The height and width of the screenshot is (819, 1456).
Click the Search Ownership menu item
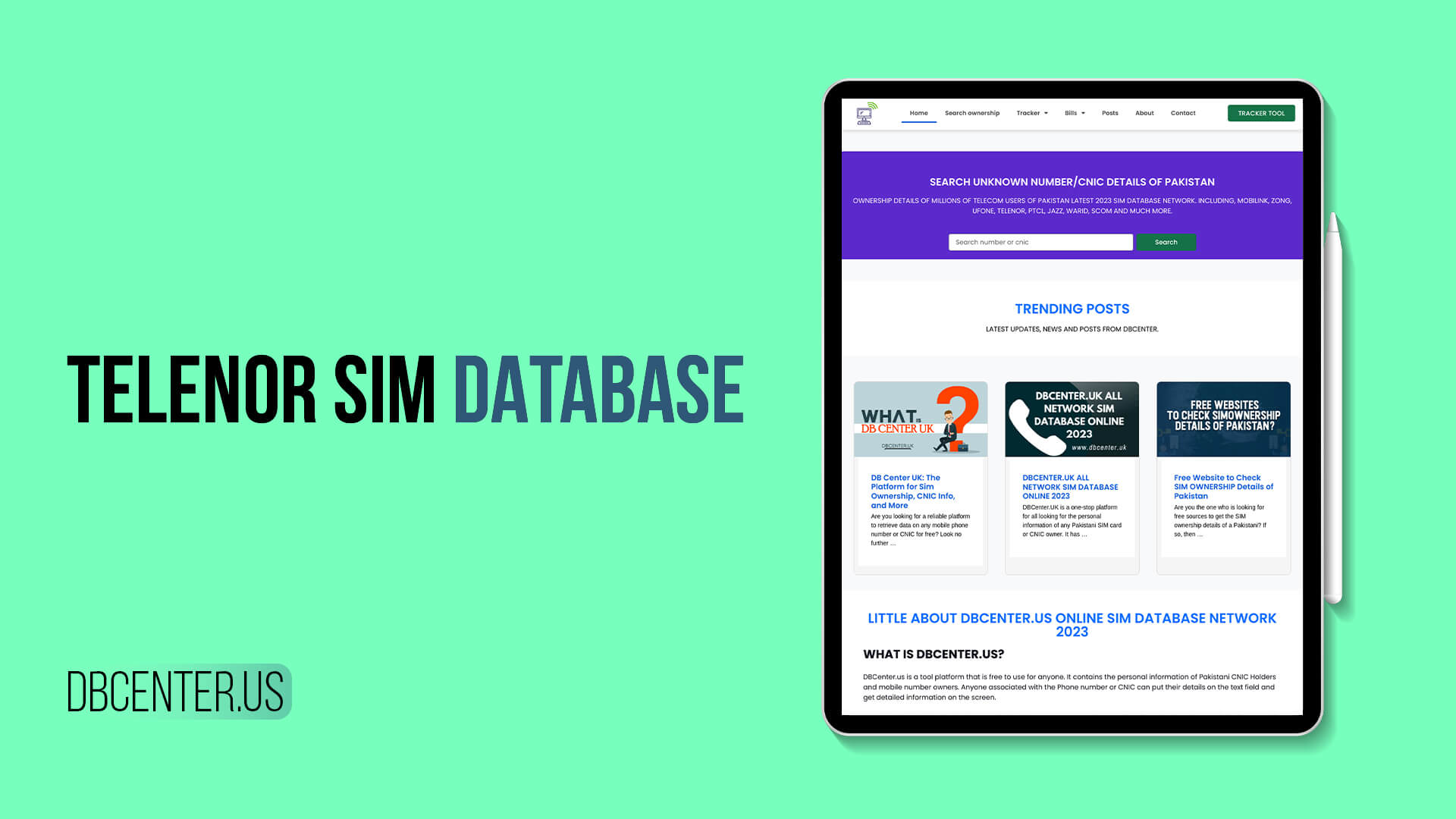pyautogui.click(x=971, y=112)
